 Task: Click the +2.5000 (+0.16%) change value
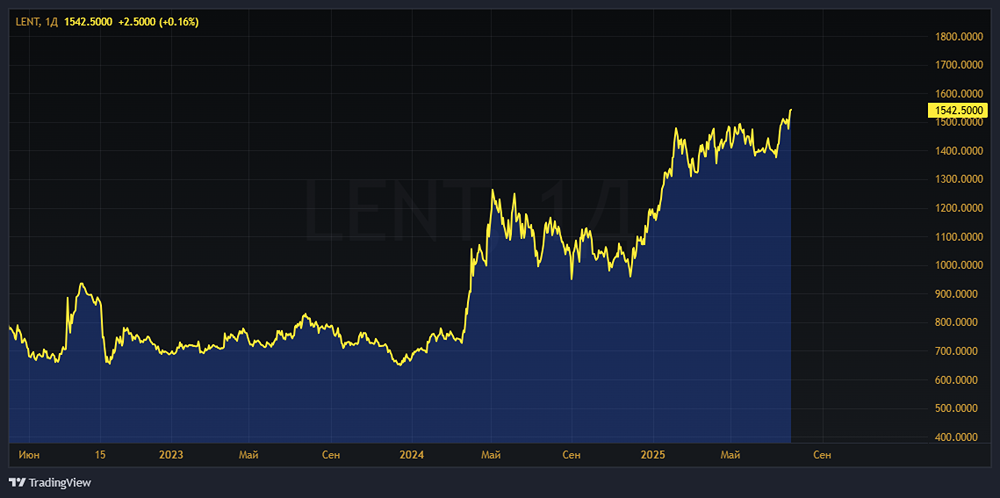(159, 22)
